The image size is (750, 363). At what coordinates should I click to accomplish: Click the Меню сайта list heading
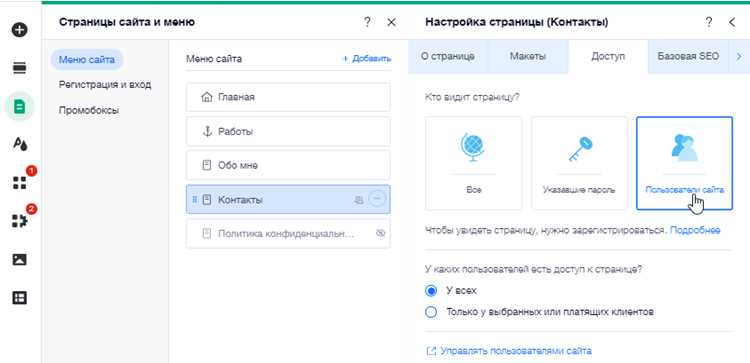coord(214,59)
